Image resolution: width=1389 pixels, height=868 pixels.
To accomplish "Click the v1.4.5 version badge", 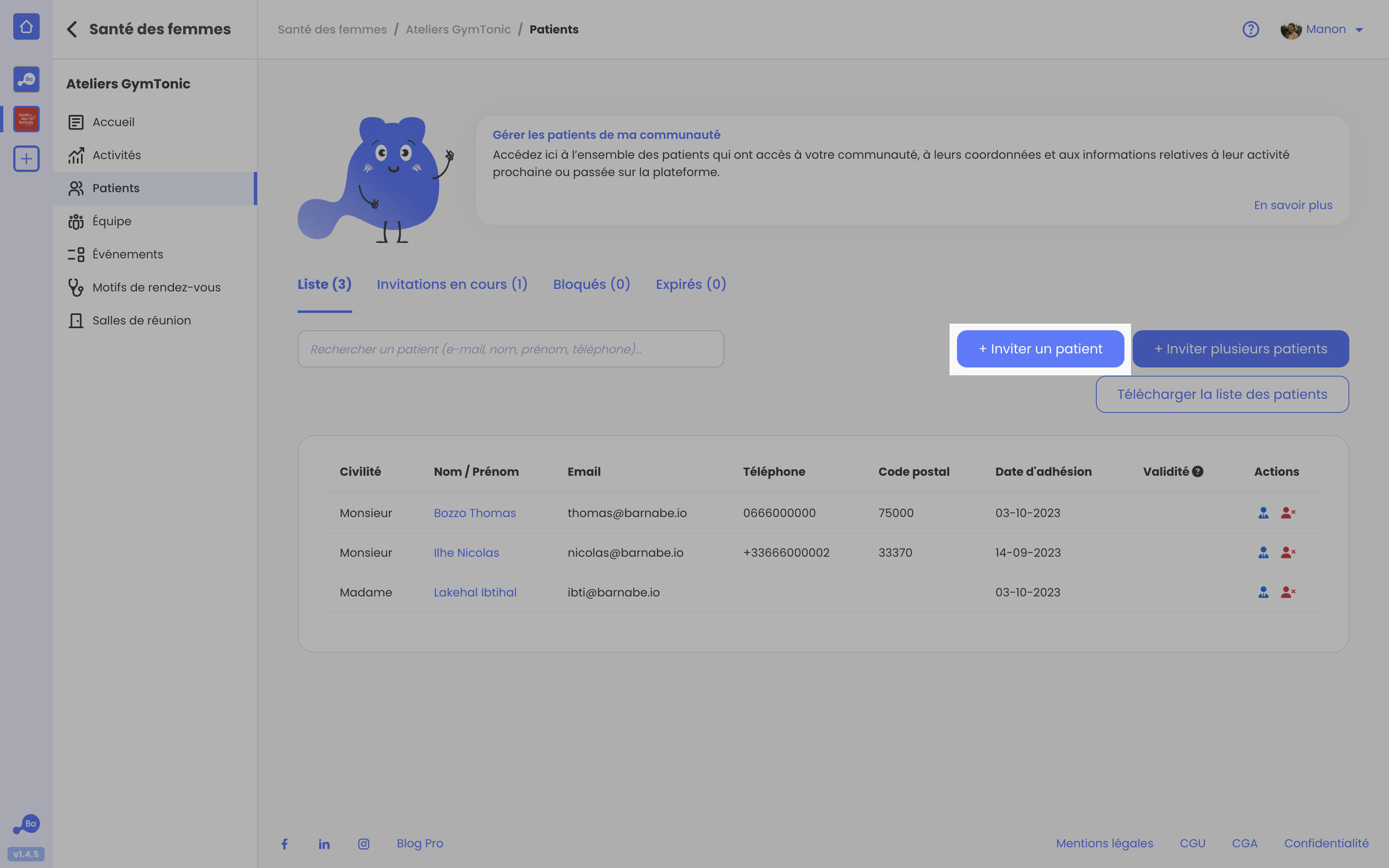I will tap(26, 854).
